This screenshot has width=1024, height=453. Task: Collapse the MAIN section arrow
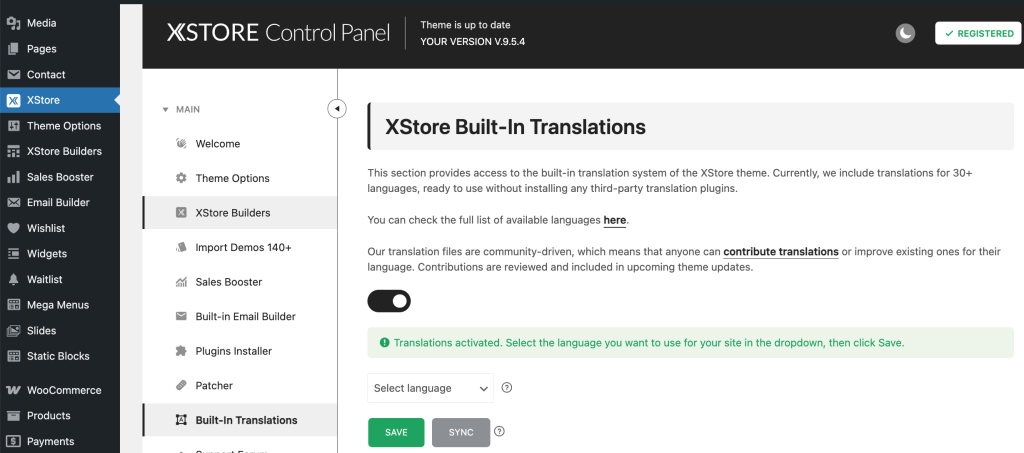pyautogui.click(x=165, y=109)
